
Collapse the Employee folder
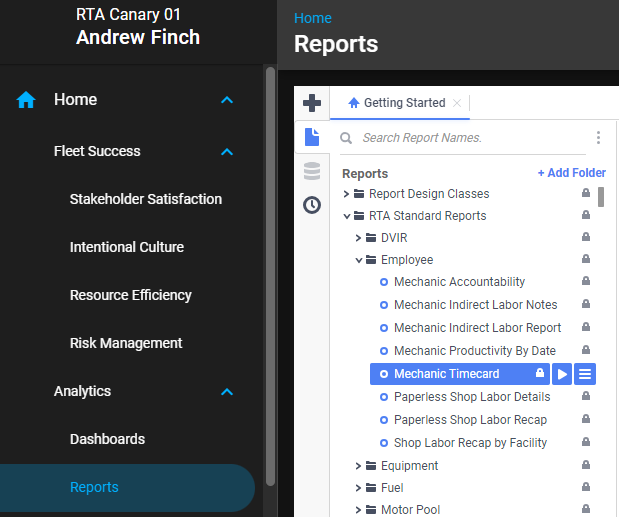coord(359,261)
